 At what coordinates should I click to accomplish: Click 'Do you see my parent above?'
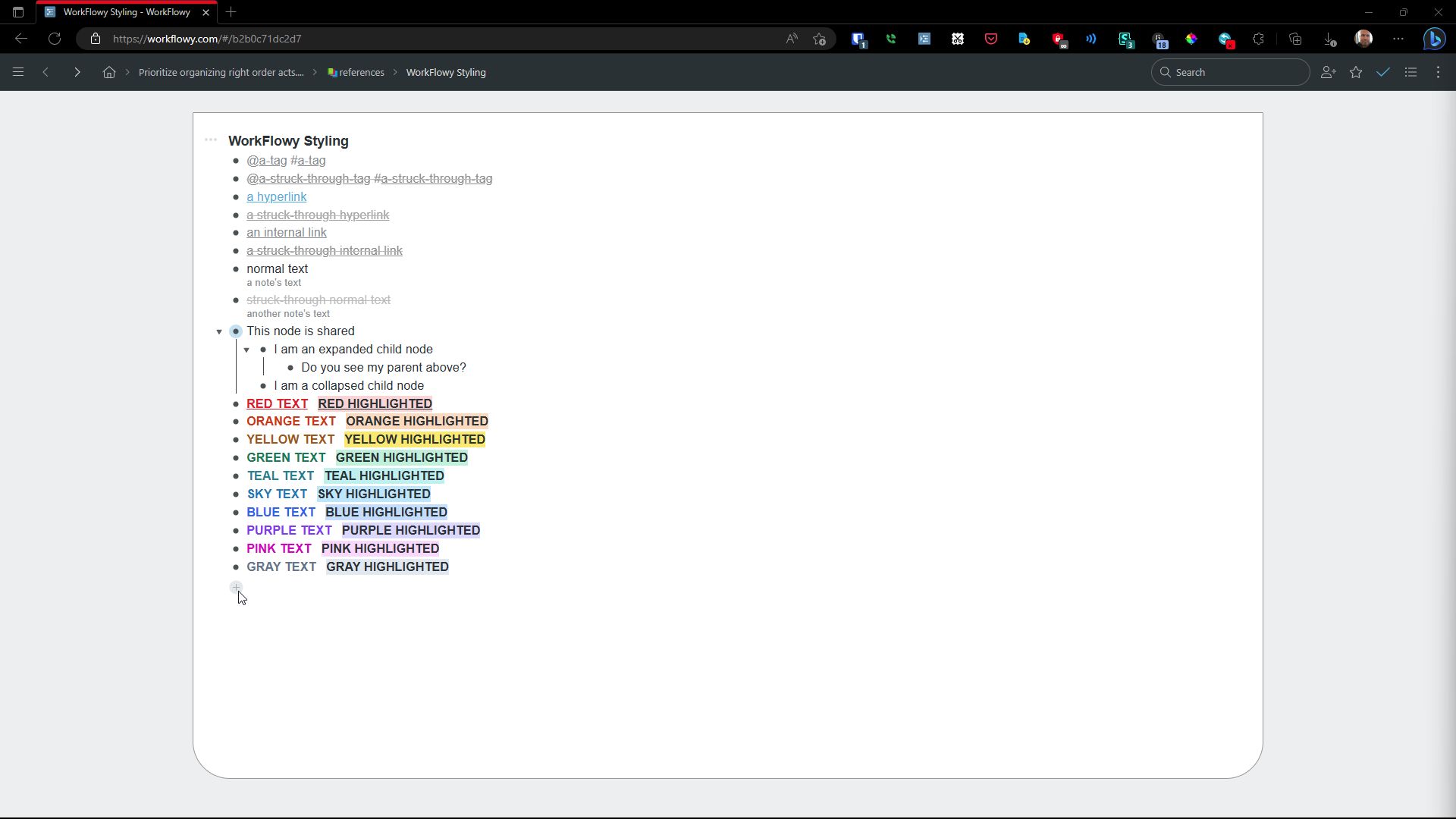[384, 368]
